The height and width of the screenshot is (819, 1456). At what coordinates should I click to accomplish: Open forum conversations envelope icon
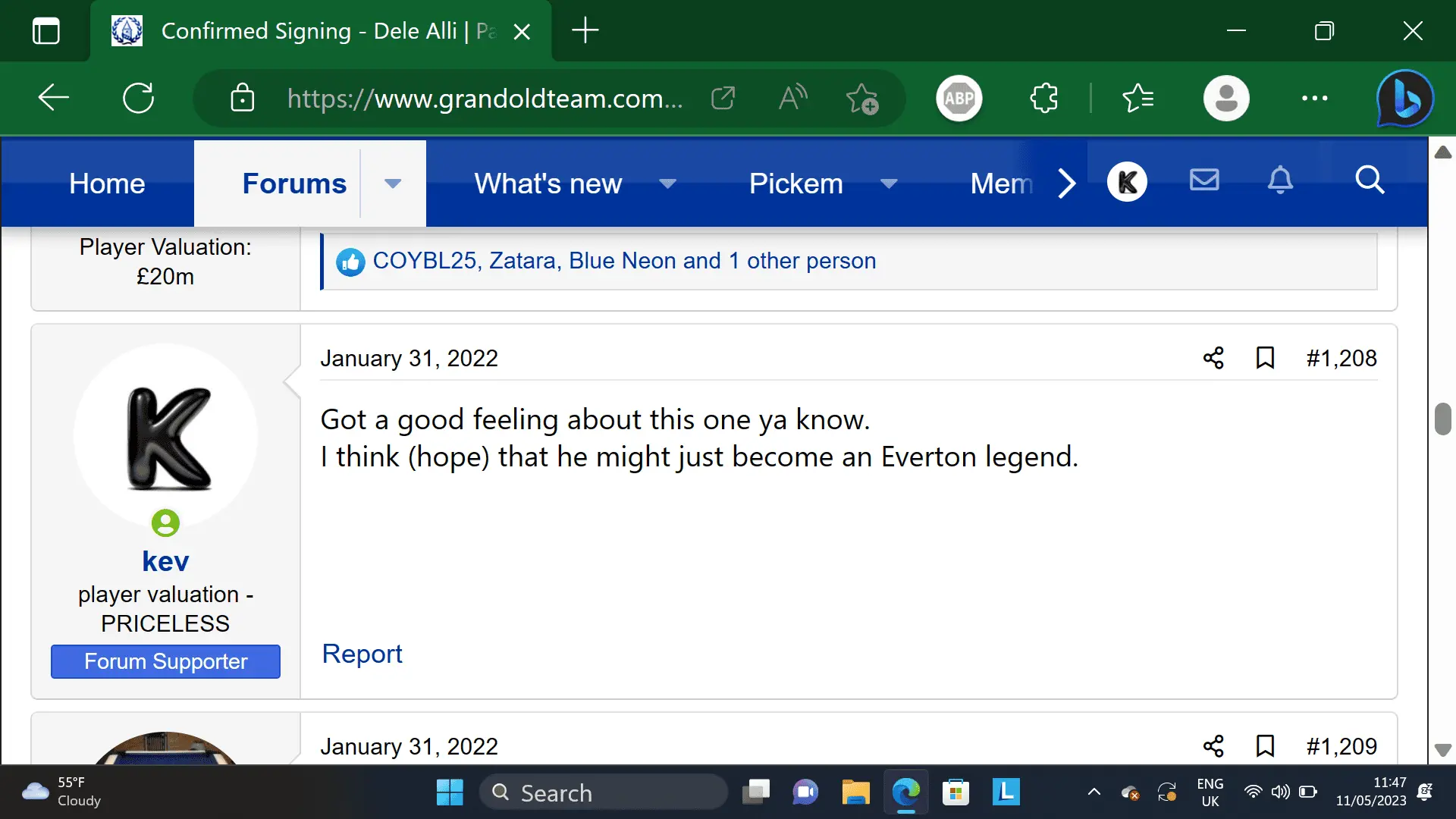click(x=1204, y=180)
